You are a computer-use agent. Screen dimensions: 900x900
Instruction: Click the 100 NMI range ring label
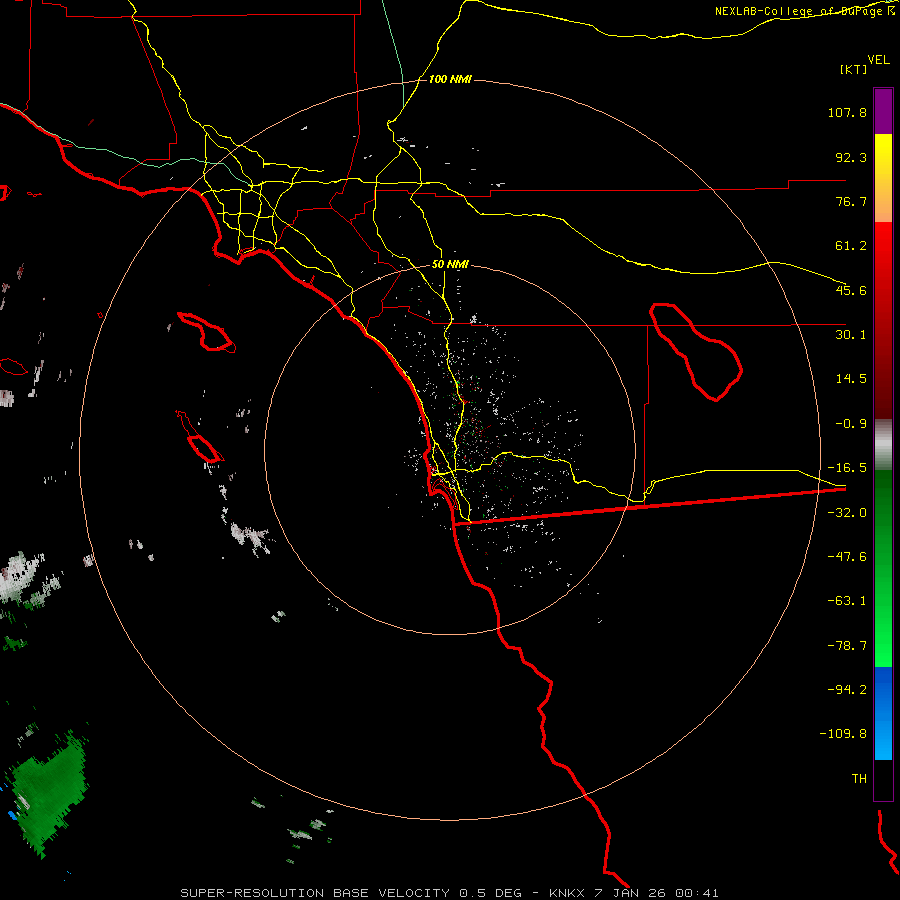click(450, 79)
